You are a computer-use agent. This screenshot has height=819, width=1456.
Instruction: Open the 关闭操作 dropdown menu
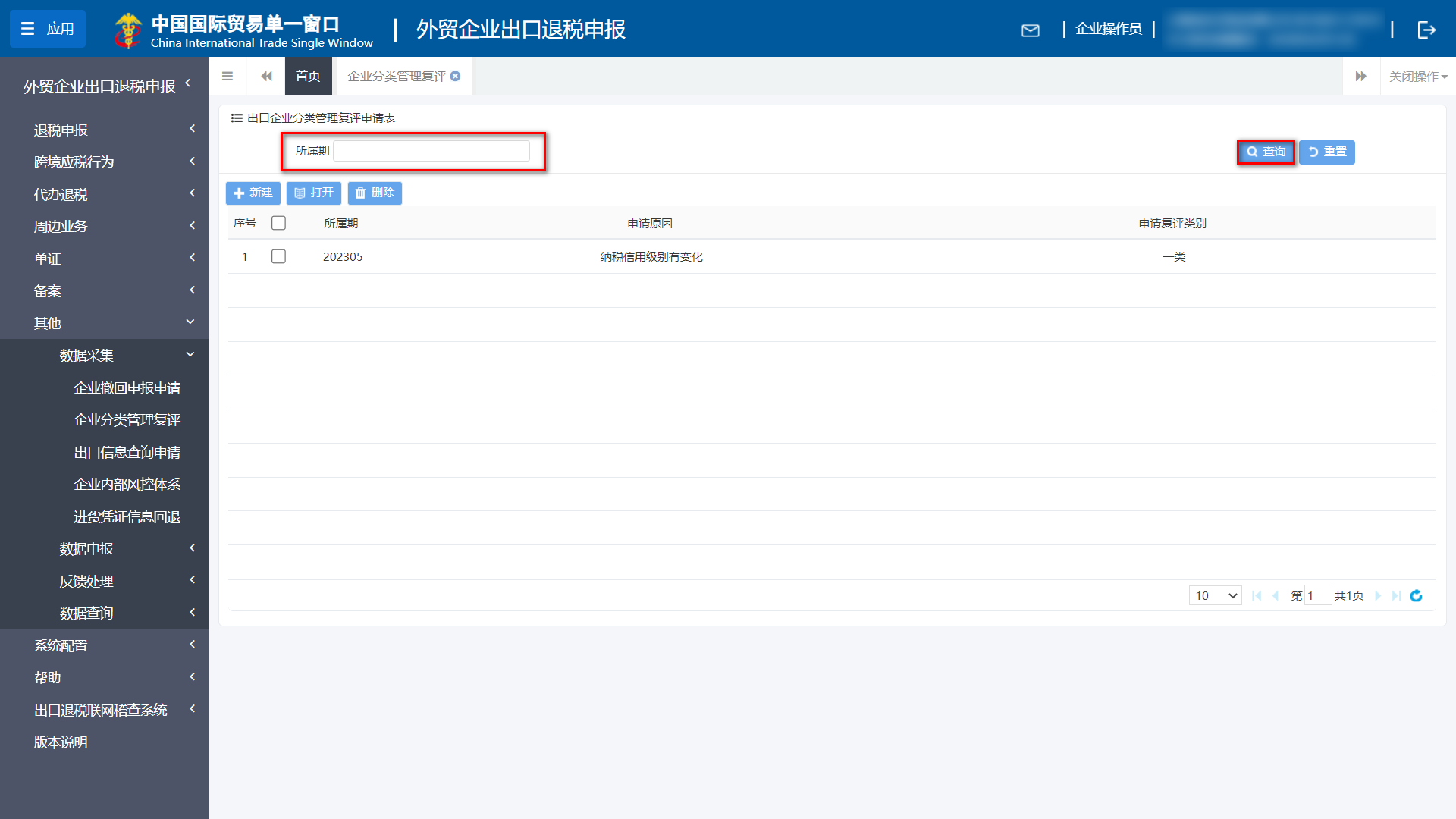[1417, 77]
